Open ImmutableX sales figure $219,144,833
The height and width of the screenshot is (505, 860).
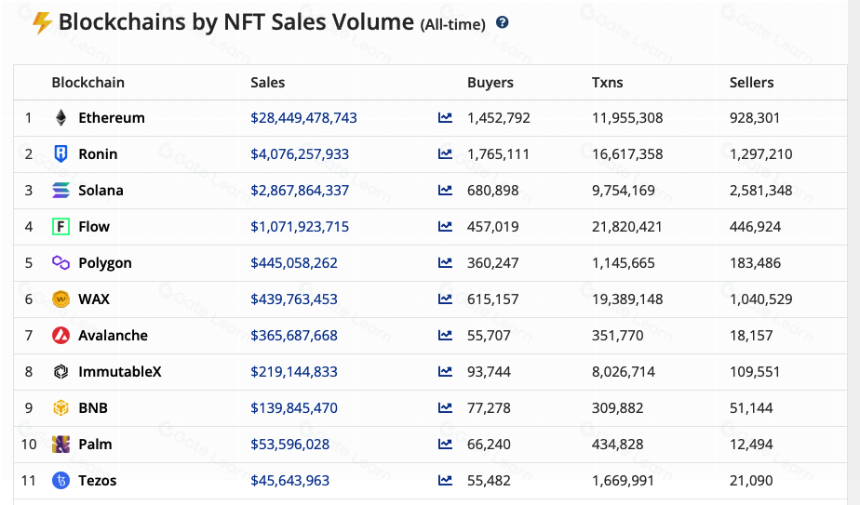[x=294, y=372]
